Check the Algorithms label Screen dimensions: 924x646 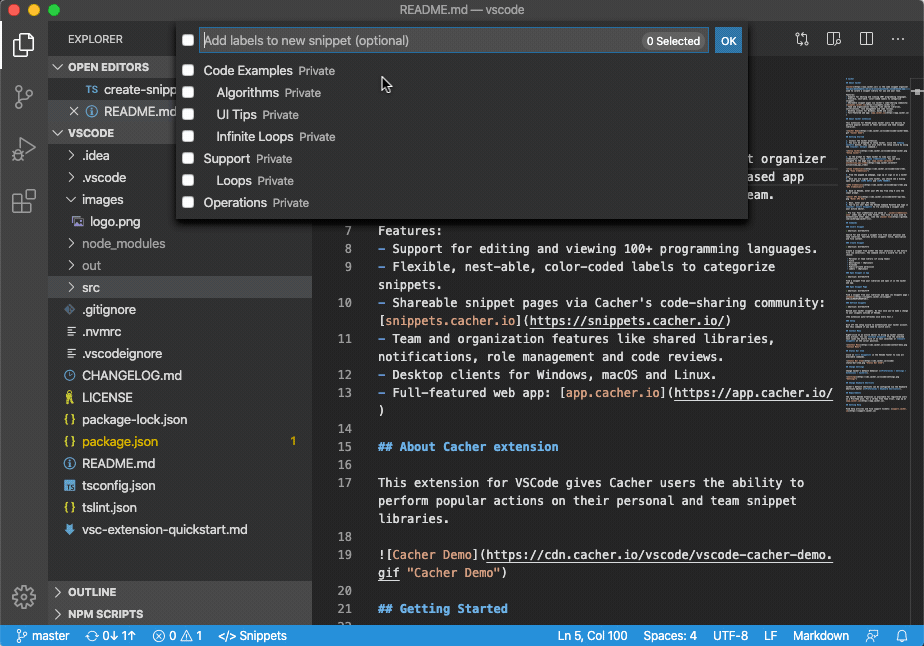coord(188,93)
